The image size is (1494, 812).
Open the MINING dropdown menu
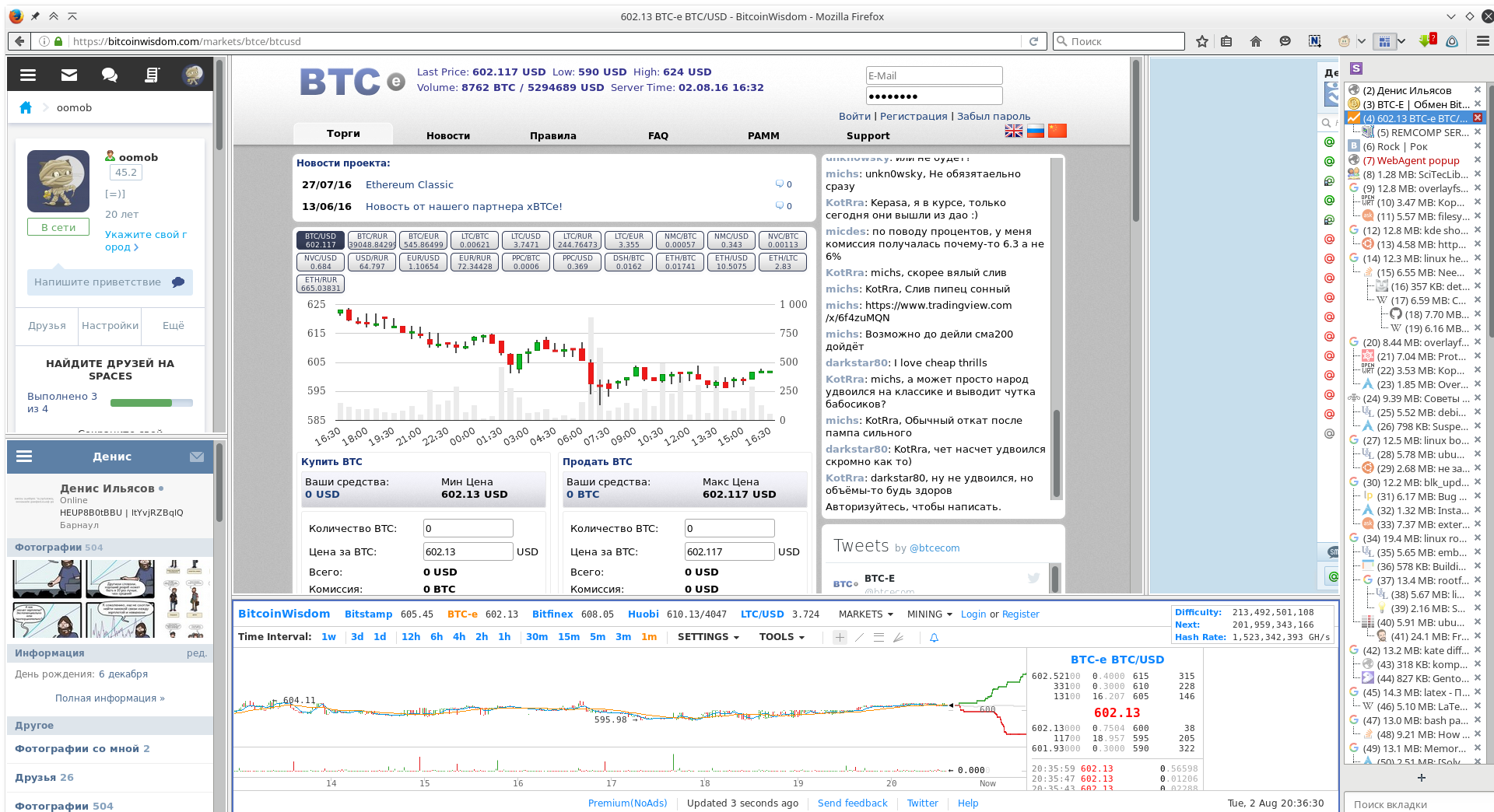click(x=929, y=614)
